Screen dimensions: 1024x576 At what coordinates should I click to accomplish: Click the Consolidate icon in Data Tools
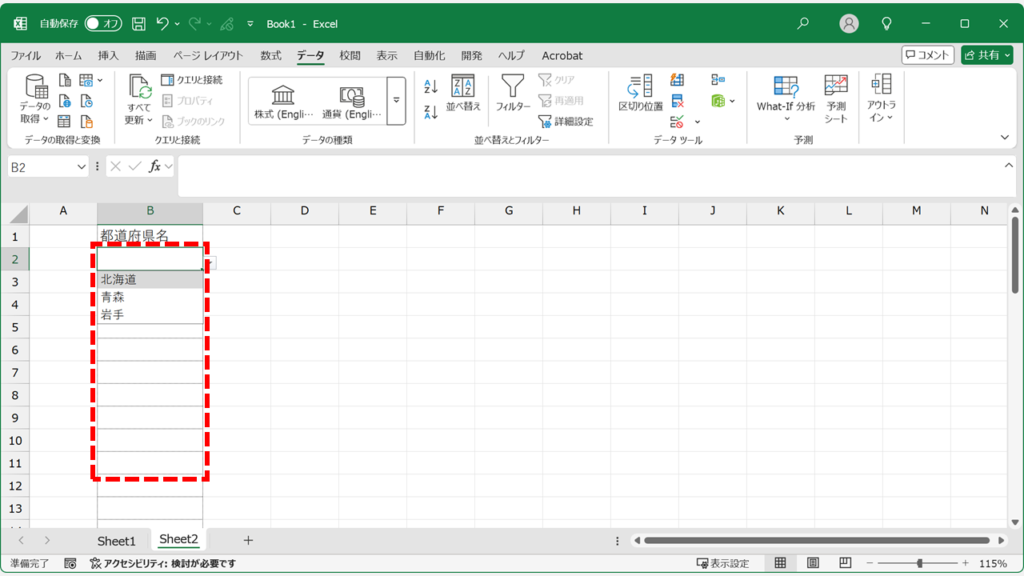coord(718,80)
